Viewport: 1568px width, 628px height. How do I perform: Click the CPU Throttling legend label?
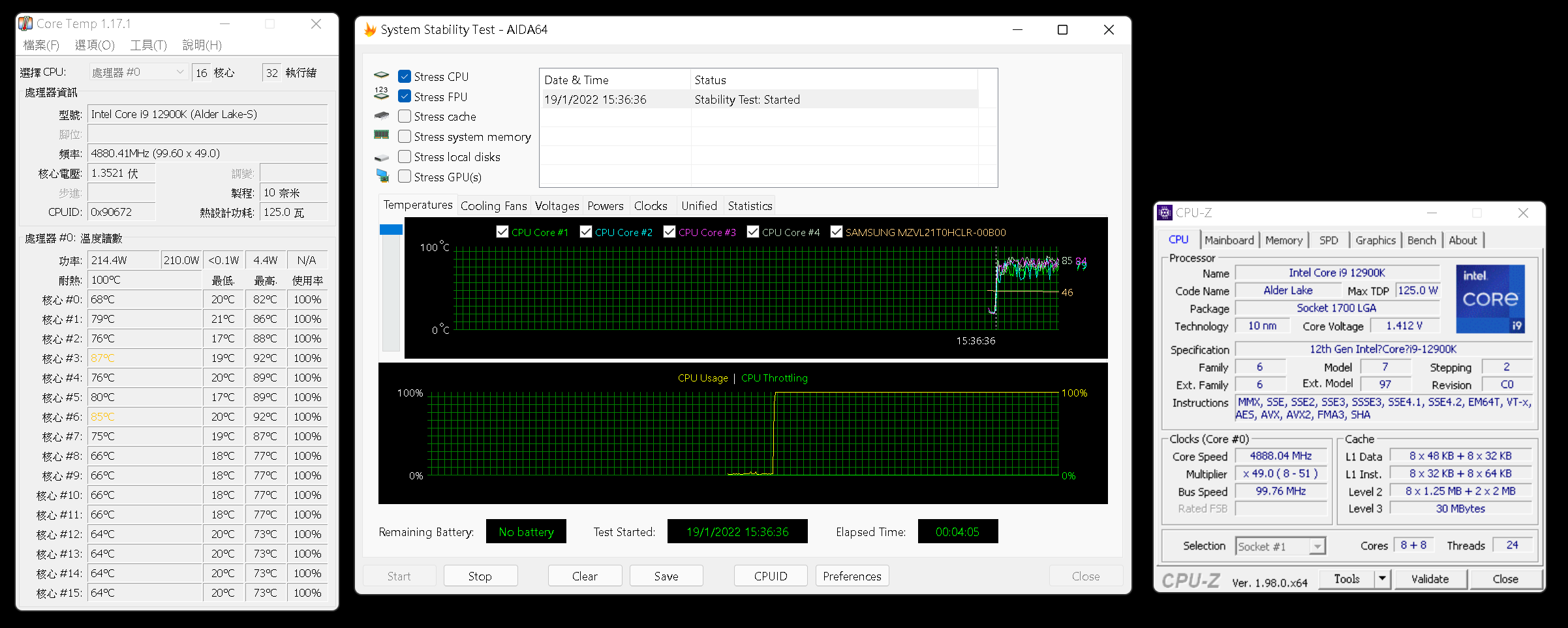click(x=775, y=378)
